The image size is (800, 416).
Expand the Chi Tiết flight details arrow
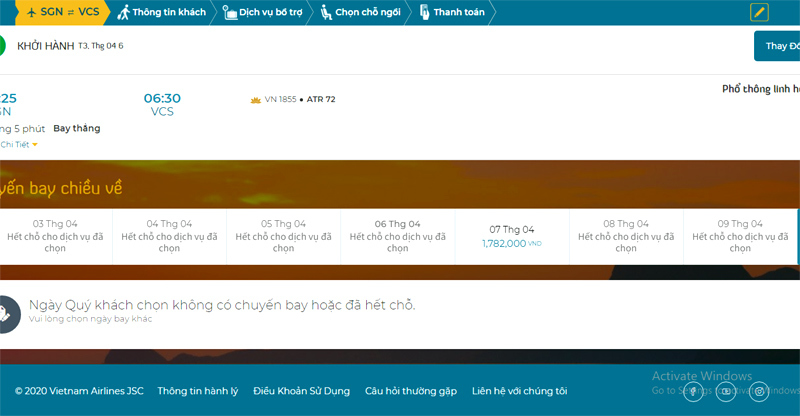point(35,145)
